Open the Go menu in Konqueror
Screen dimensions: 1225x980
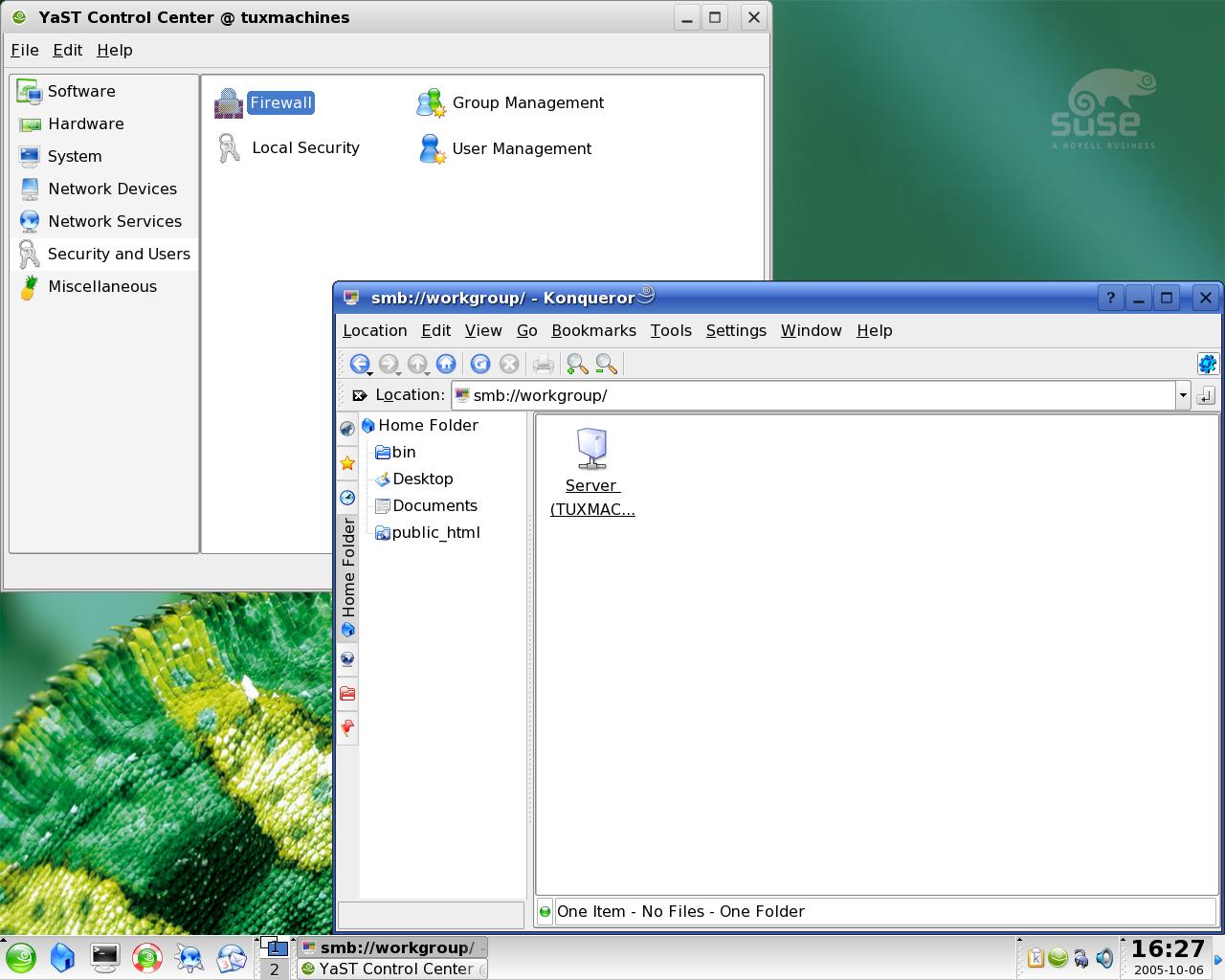click(526, 330)
